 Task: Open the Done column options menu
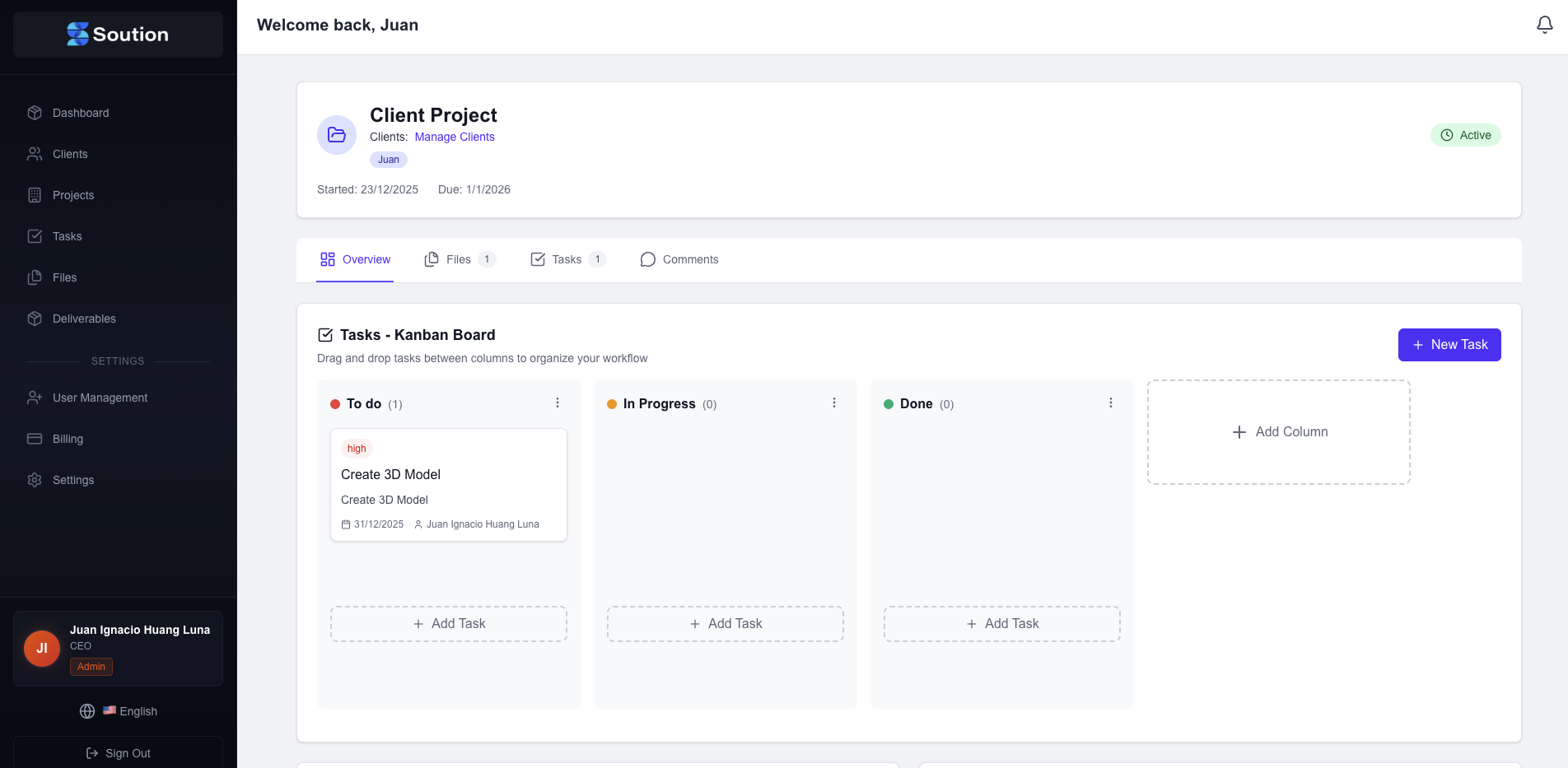(x=1111, y=403)
